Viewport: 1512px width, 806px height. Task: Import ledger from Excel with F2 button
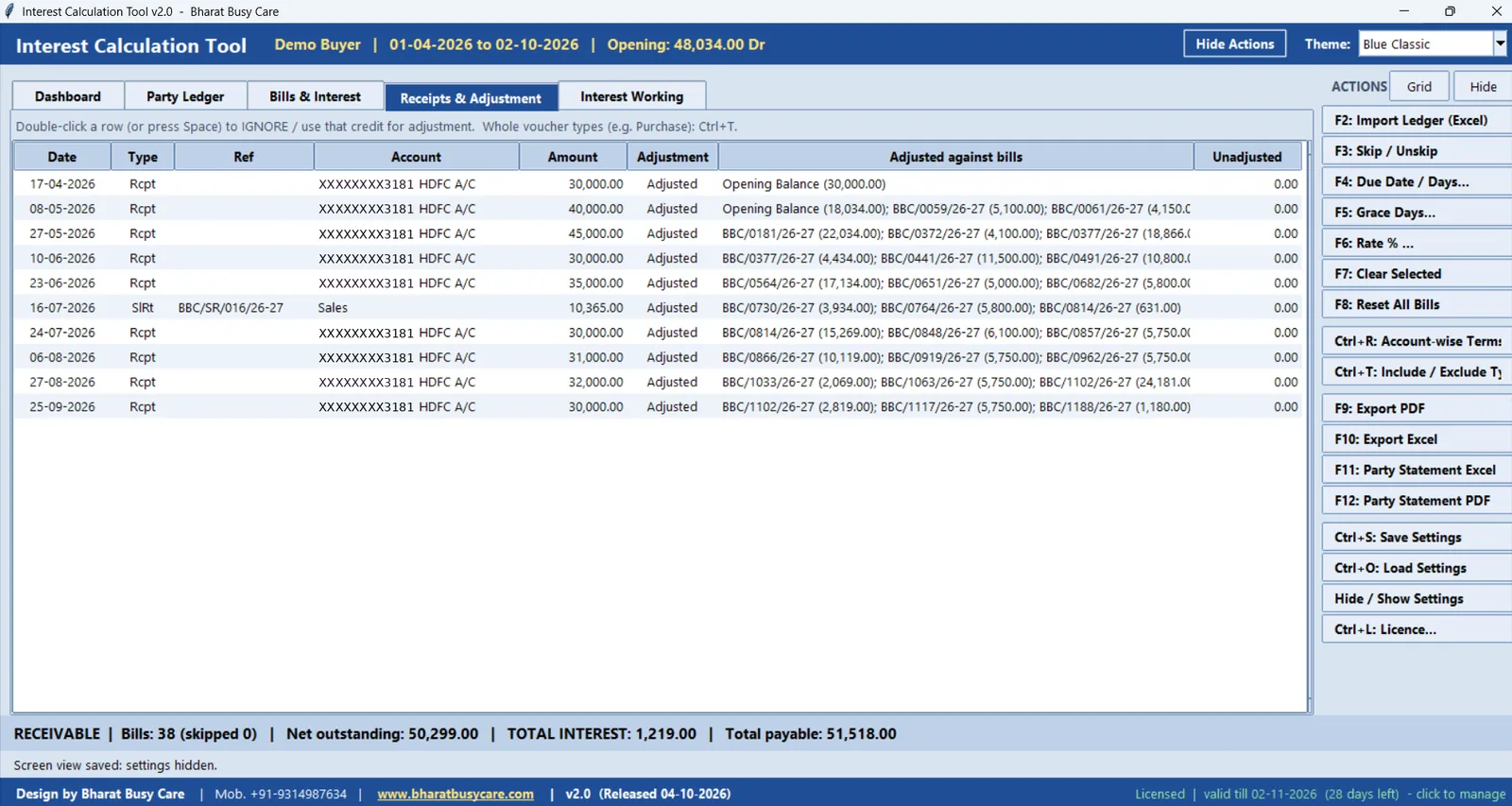pyautogui.click(x=1417, y=121)
